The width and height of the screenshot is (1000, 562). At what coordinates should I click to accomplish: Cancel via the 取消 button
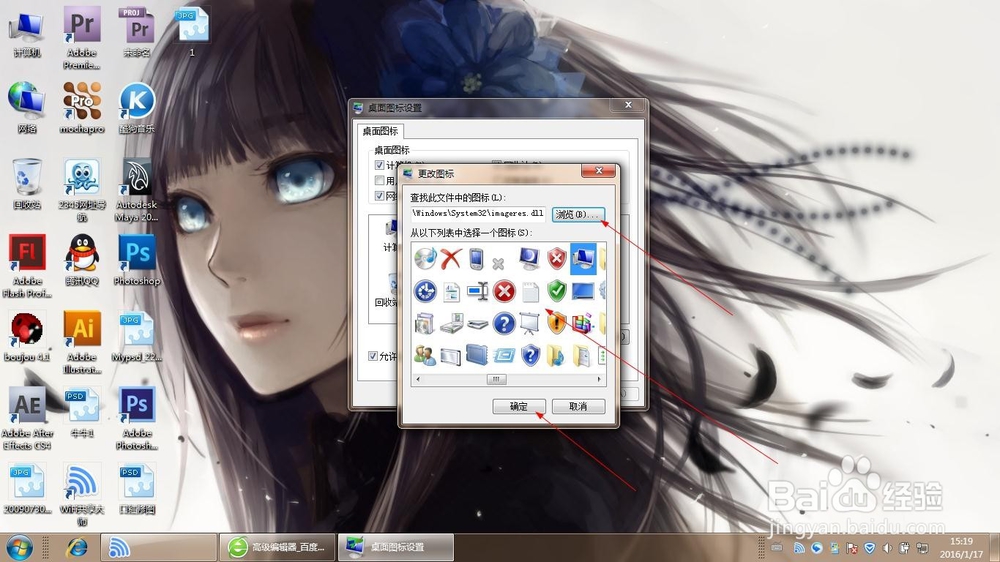578,406
